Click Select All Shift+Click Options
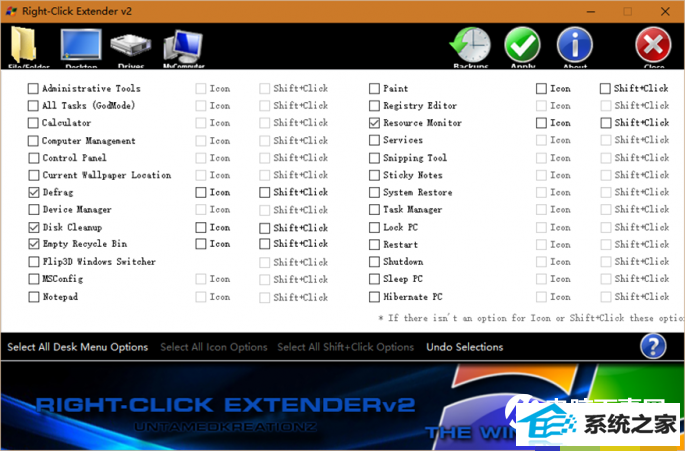The image size is (685, 451). point(346,347)
